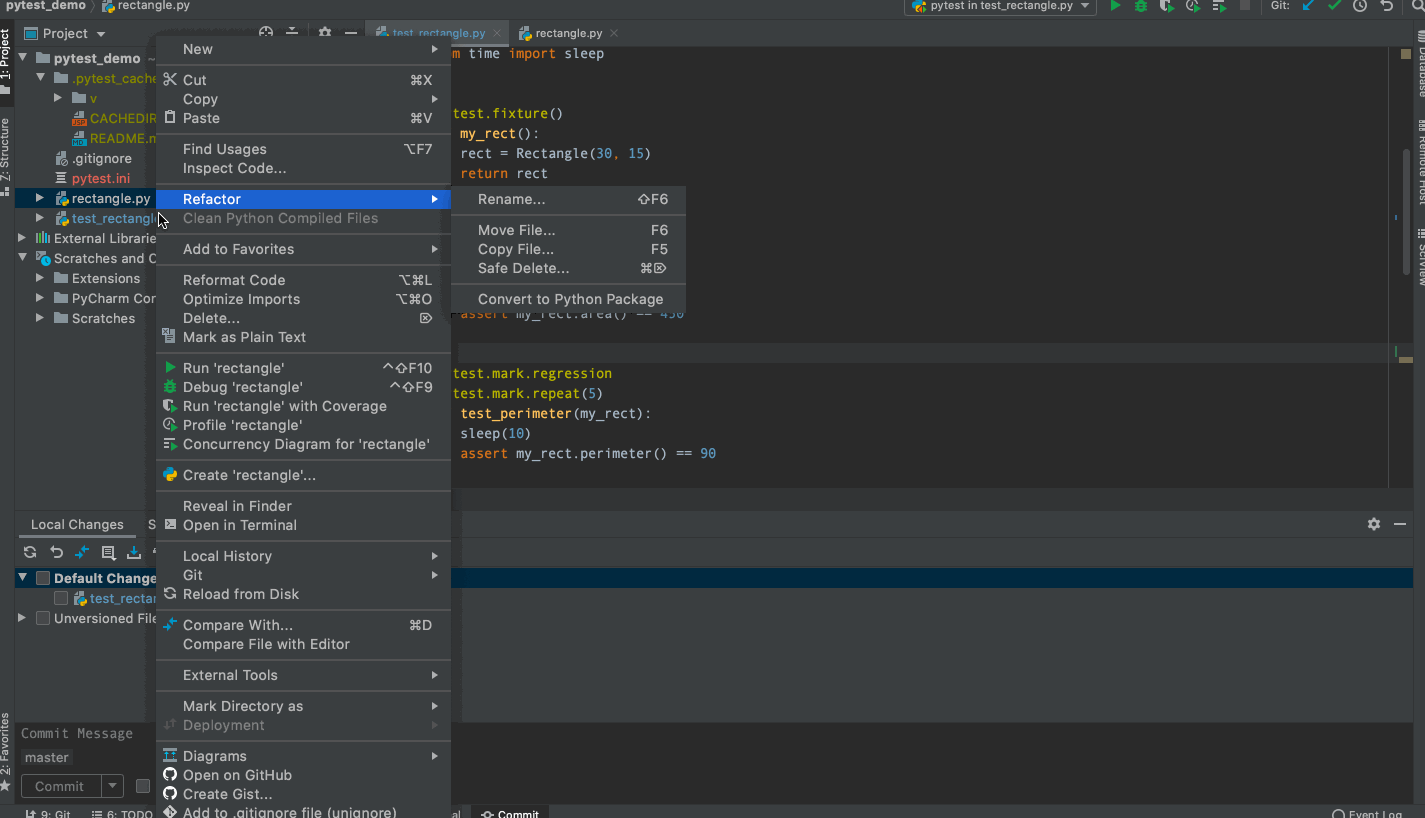Select Rename in Refactor submenu
This screenshot has width=1425, height=818.
click(568, 199)
